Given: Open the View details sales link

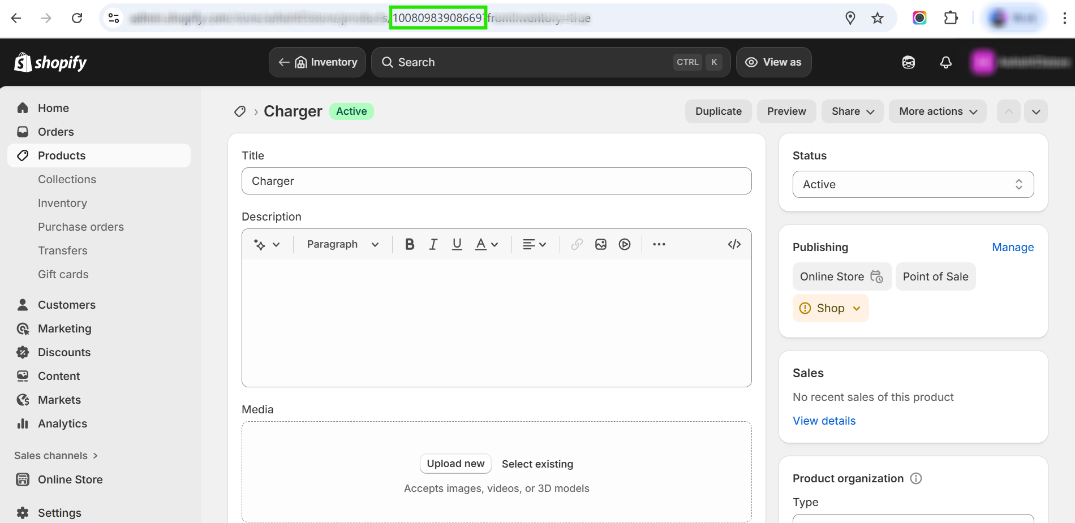Looking at the screenshot, I should [x=824, y=421].
